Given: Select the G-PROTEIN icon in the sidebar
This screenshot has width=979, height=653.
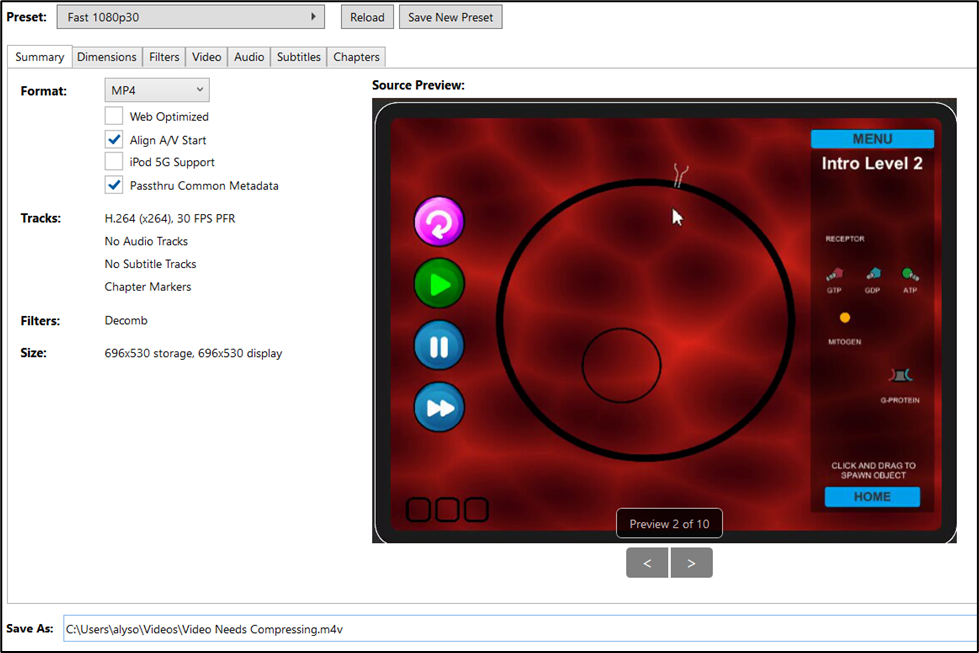Looking at the screenshot, I should (x=901, y=374).
